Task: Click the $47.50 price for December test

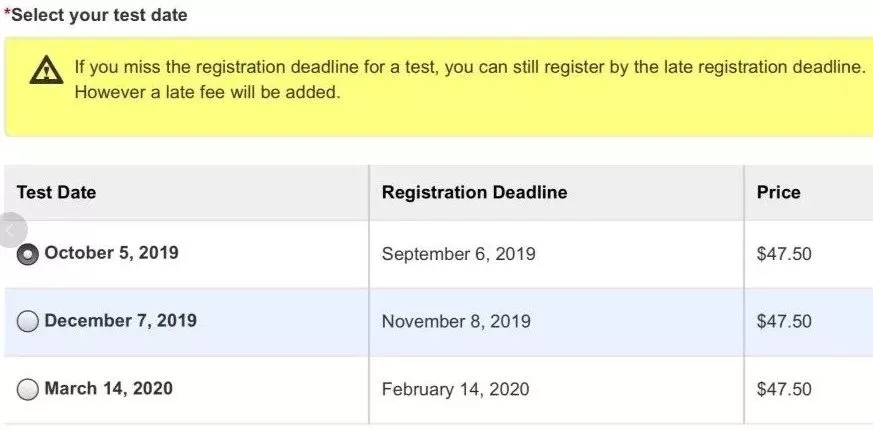Action: coord(784,321)
